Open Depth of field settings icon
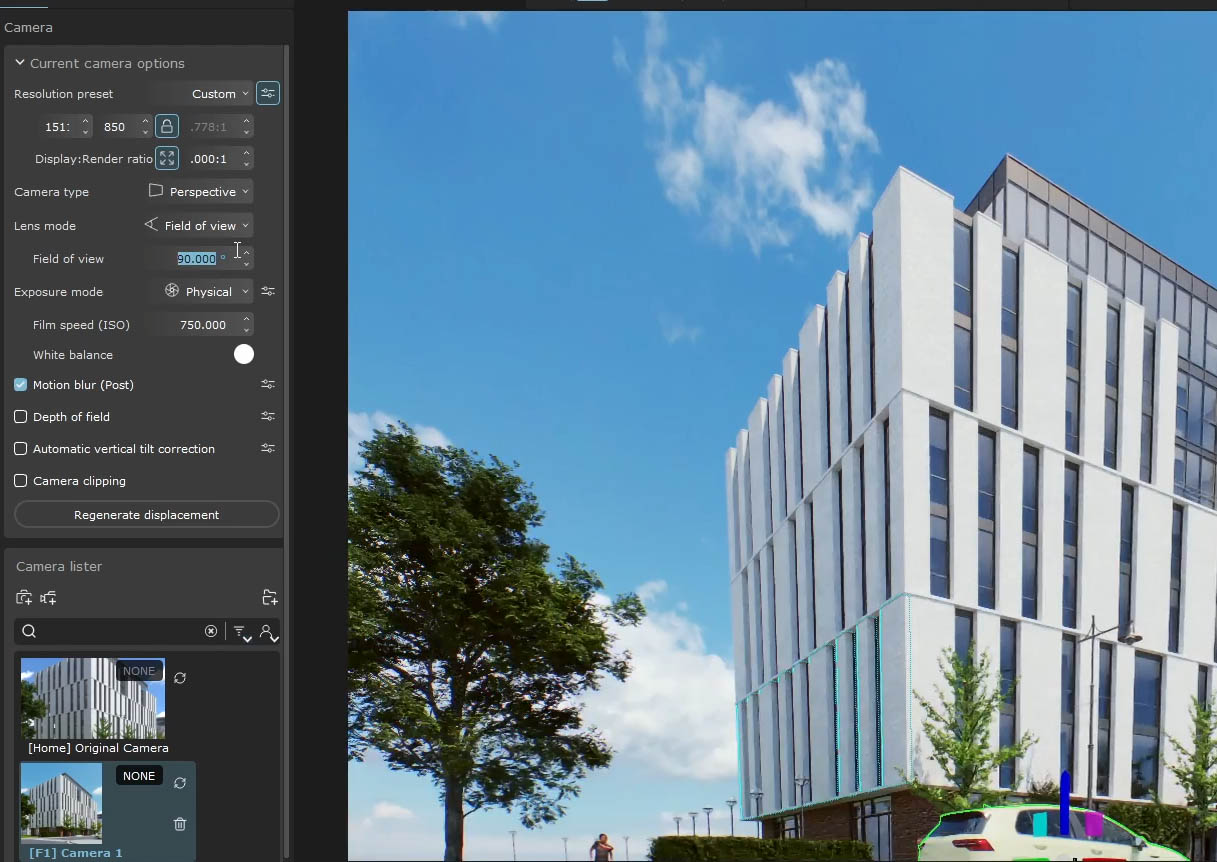The width and height of the screenshot is (1217, 862). pyautogui.click(x=268, y=416)
